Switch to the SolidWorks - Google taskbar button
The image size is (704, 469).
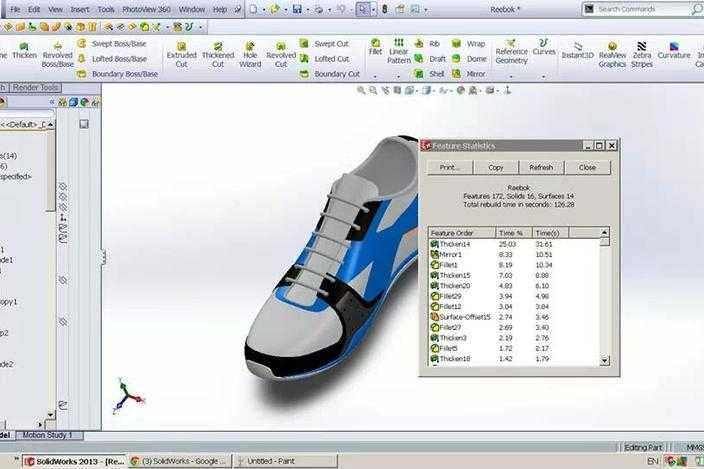180,461
